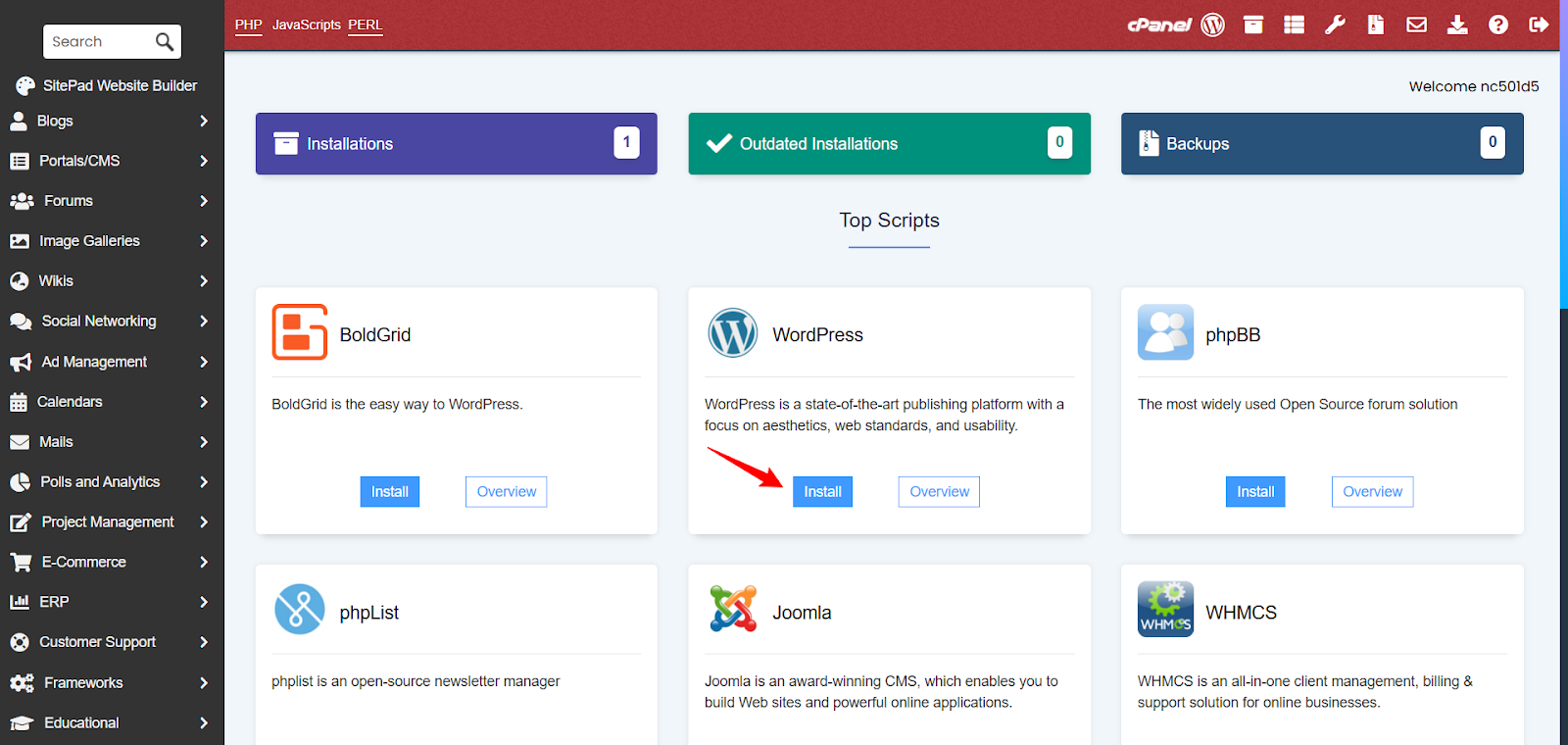Expand the Forums chevron
The height and width of the screenshot is (745, 1568).
click(x=204, y=201)
